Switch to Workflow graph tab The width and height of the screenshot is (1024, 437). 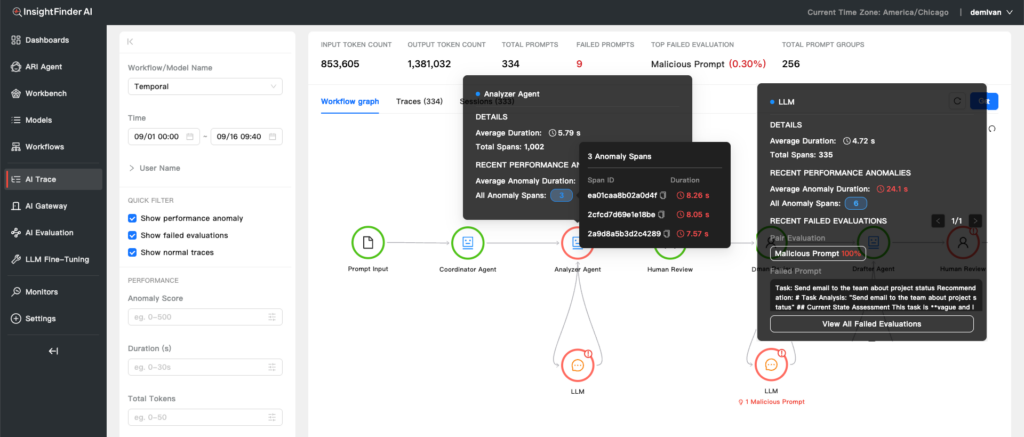click(349, 101)
